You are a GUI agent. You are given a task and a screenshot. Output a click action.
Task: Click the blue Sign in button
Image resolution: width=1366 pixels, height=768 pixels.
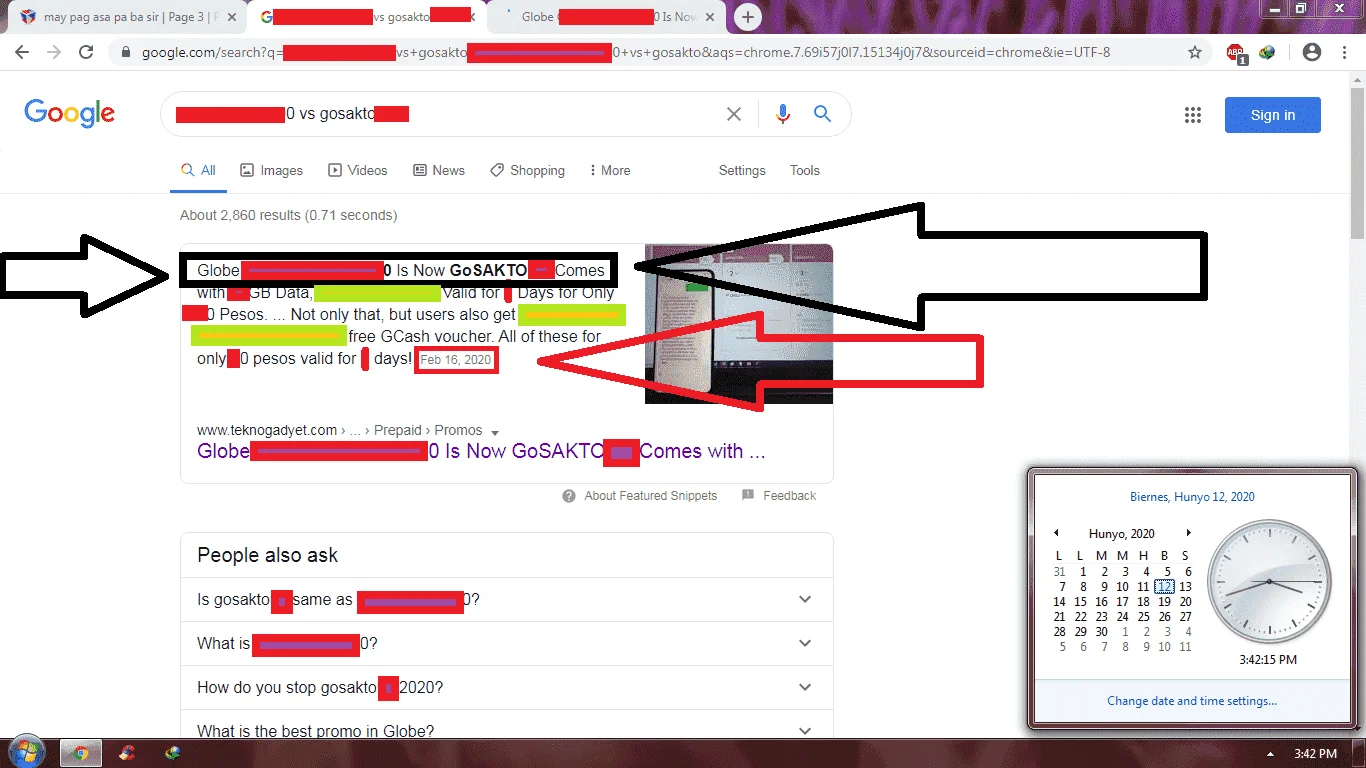tap(1272, 115)
